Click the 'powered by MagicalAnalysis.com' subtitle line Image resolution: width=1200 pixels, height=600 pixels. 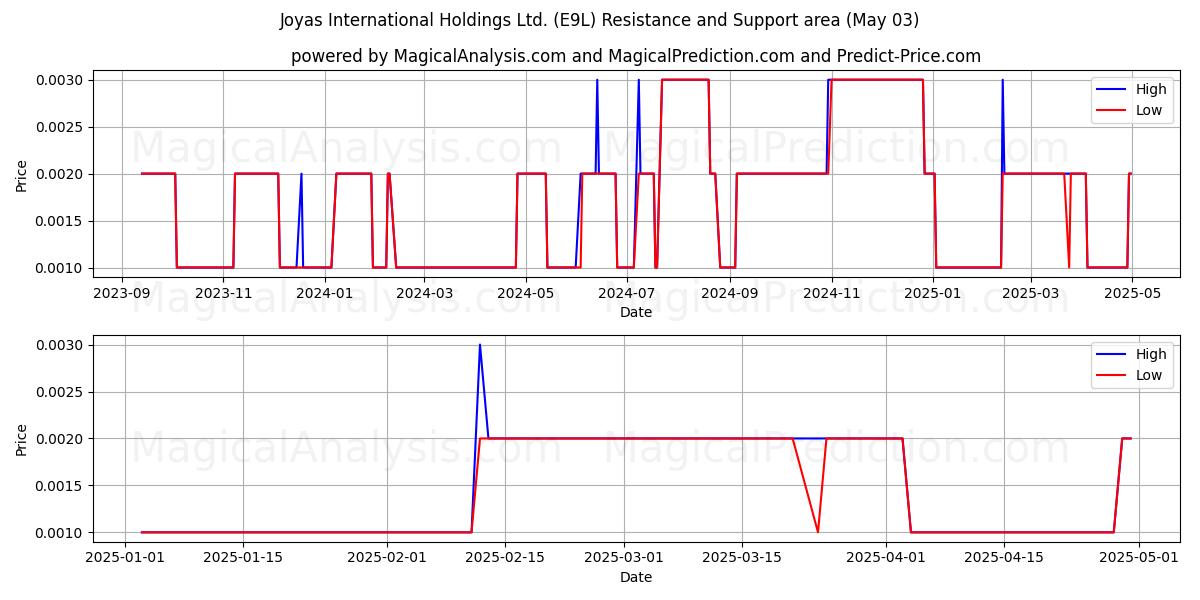coord(636,56)
